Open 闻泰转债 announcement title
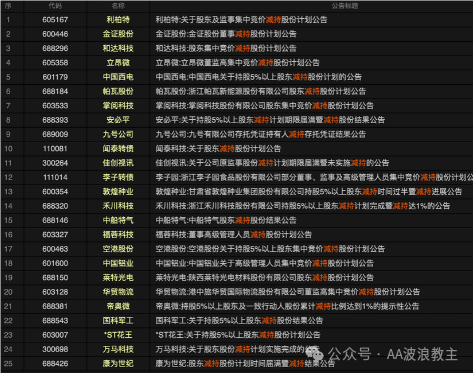473x373 pixels. (x=218, y=149)
